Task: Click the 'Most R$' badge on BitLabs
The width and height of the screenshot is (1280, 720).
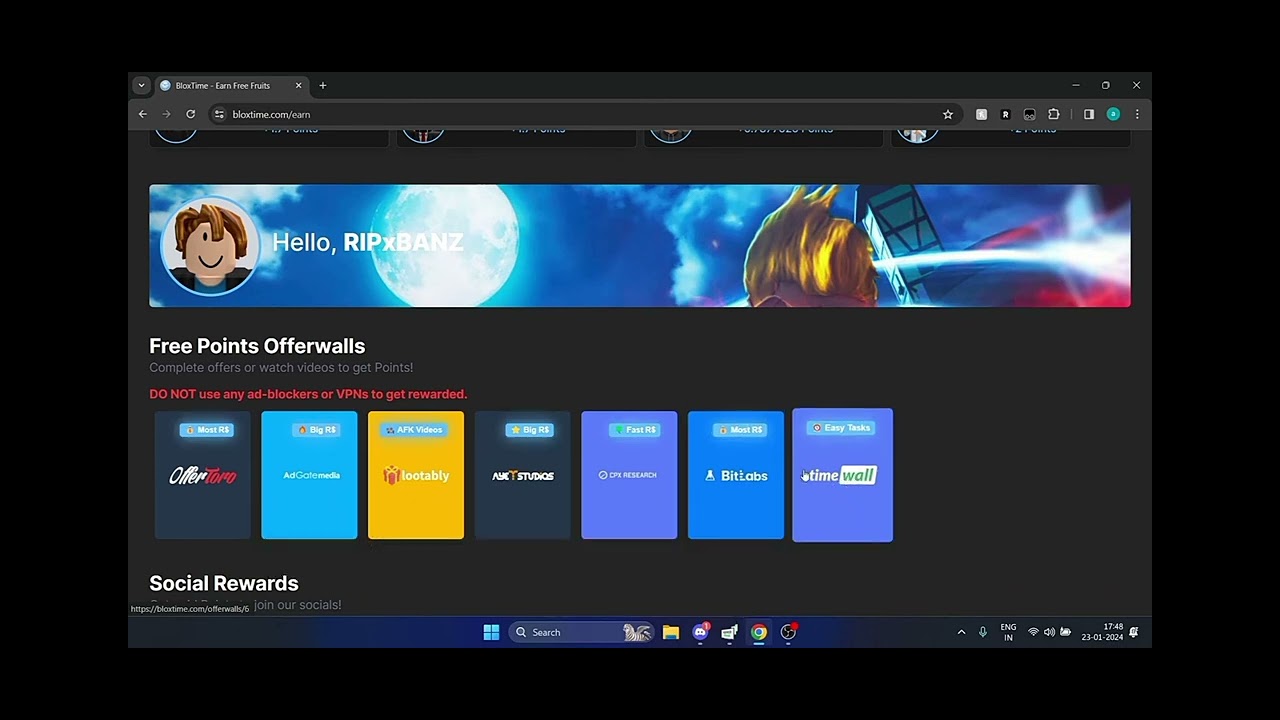Action: (740, 430)
